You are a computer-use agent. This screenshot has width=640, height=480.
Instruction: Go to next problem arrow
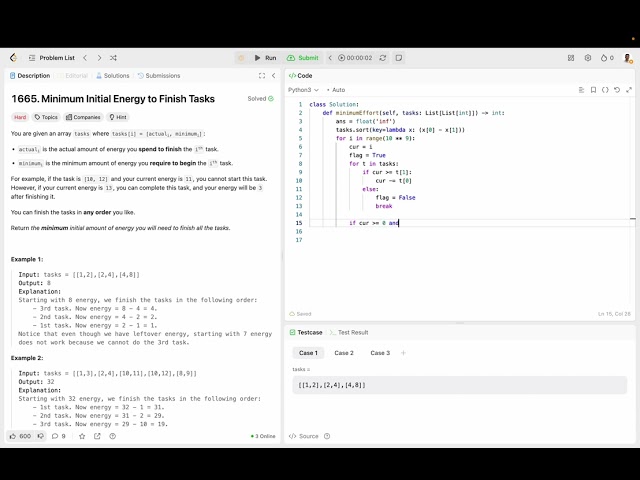tap(99, 58)
